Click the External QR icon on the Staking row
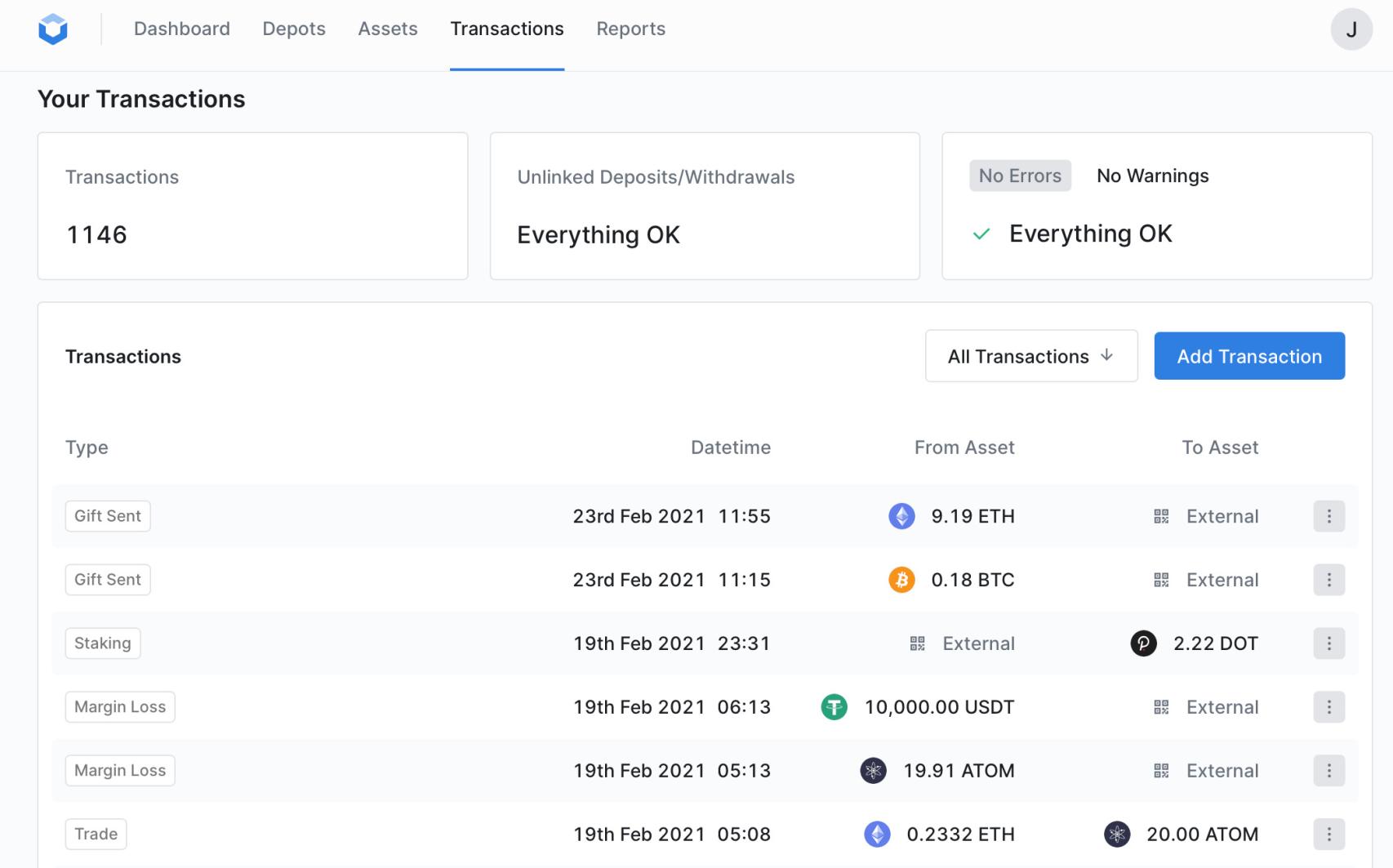1393x868 pixels. tap(919, 643)
